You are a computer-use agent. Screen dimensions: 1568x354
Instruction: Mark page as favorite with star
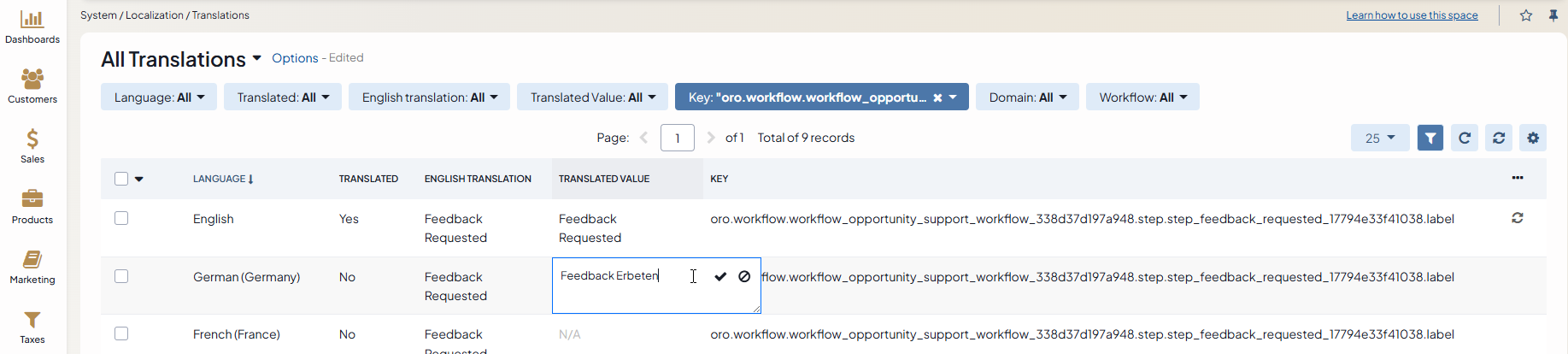click(1526, 15)
